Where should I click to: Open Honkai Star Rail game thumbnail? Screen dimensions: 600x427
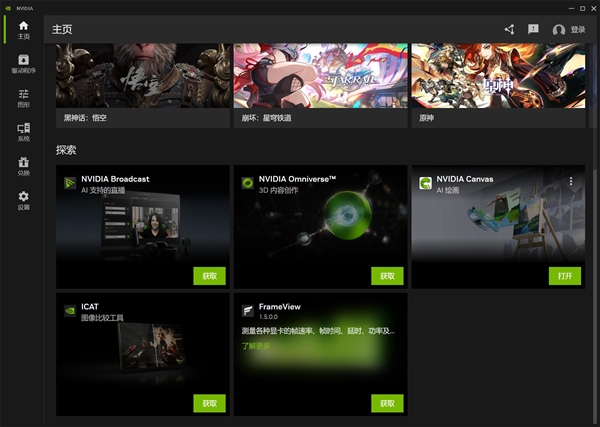320,85
